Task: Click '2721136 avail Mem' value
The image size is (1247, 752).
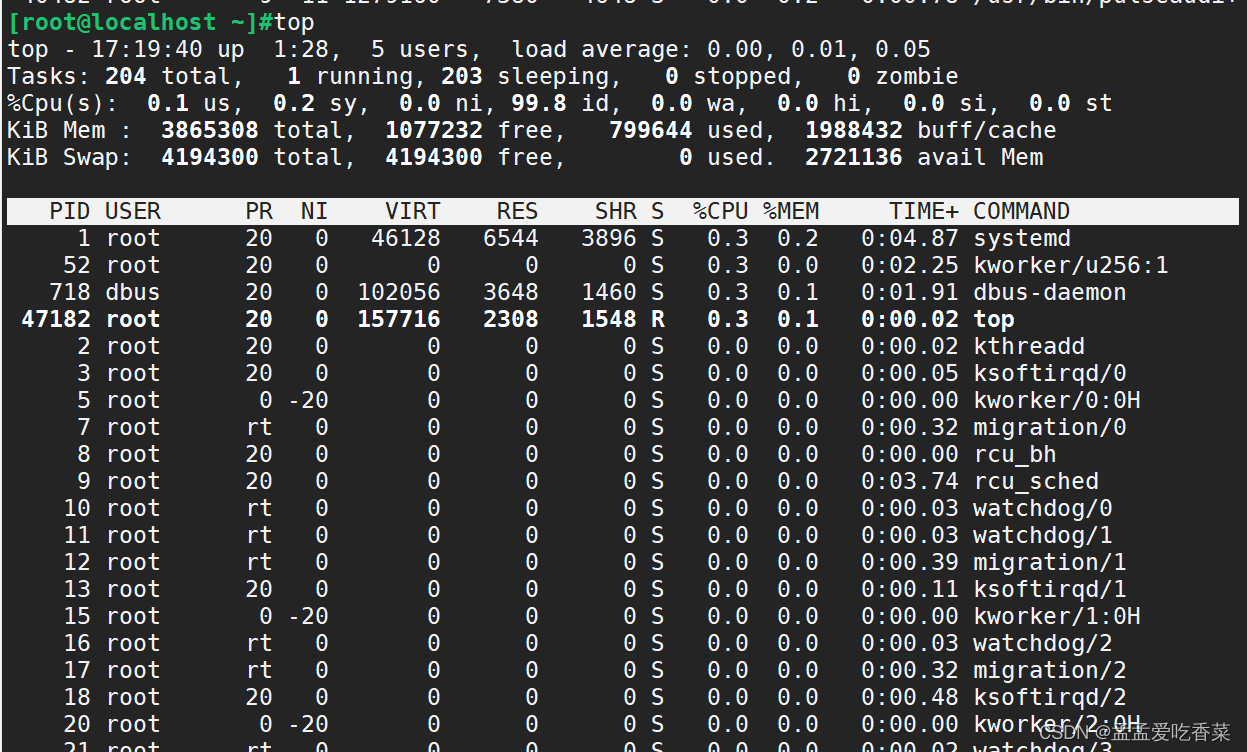Action: (925, 157)
